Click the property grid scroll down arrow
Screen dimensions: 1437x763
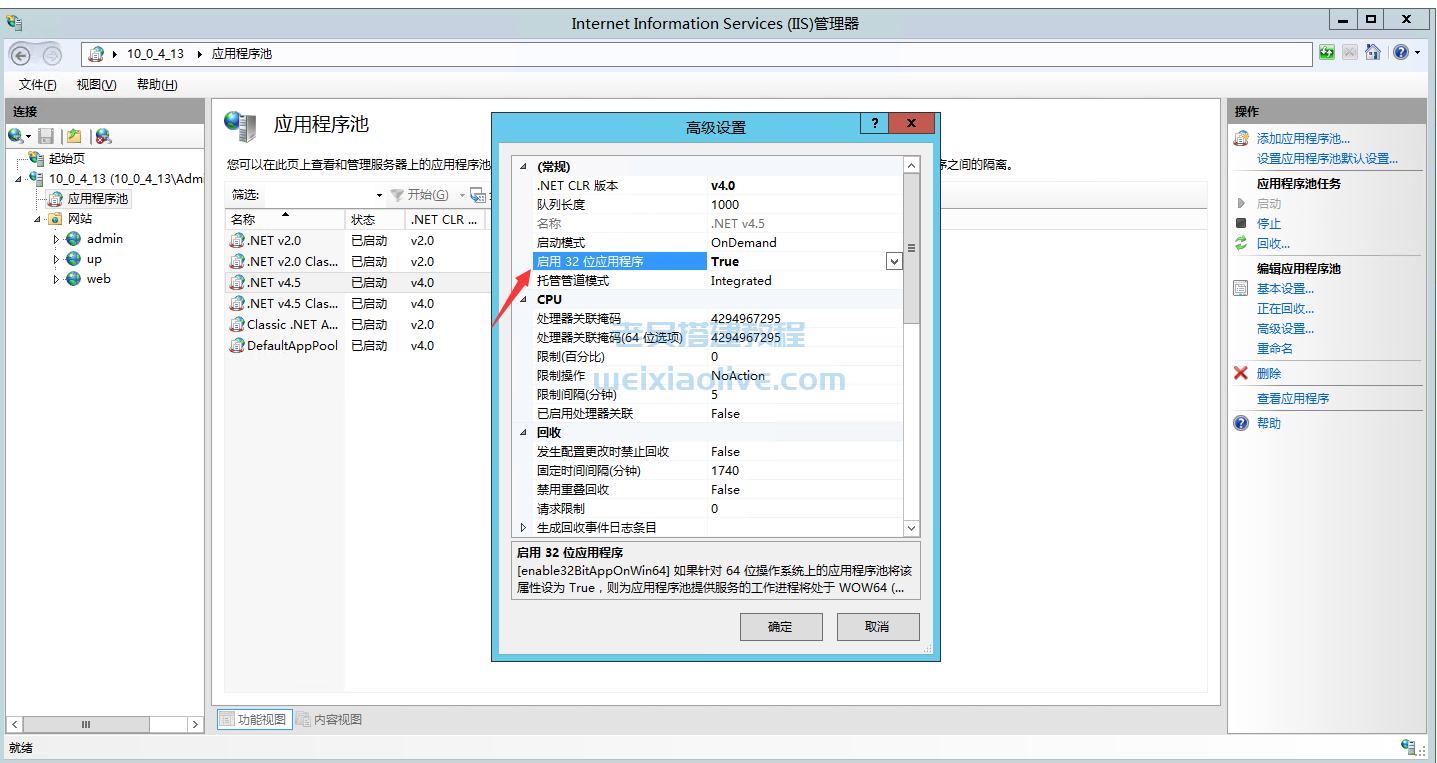tap(911, 527)
